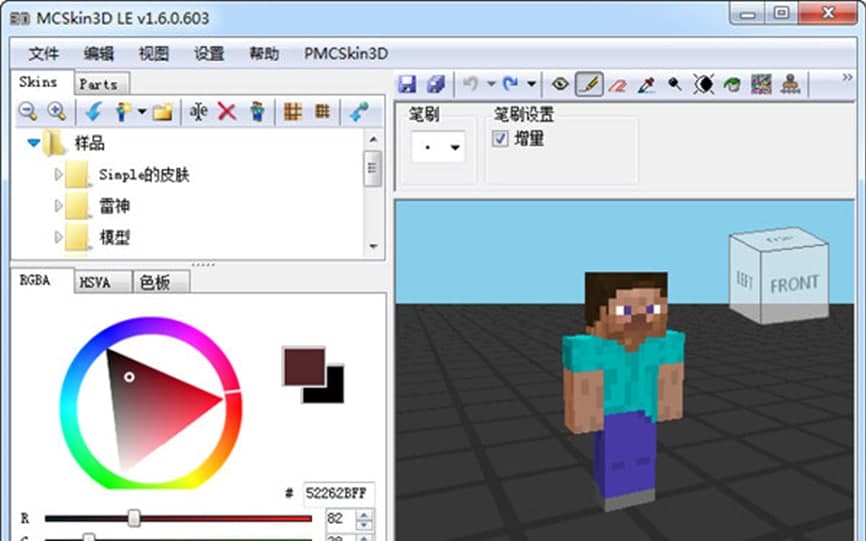Click the hex color field 52262BFF

click(338, 493)
